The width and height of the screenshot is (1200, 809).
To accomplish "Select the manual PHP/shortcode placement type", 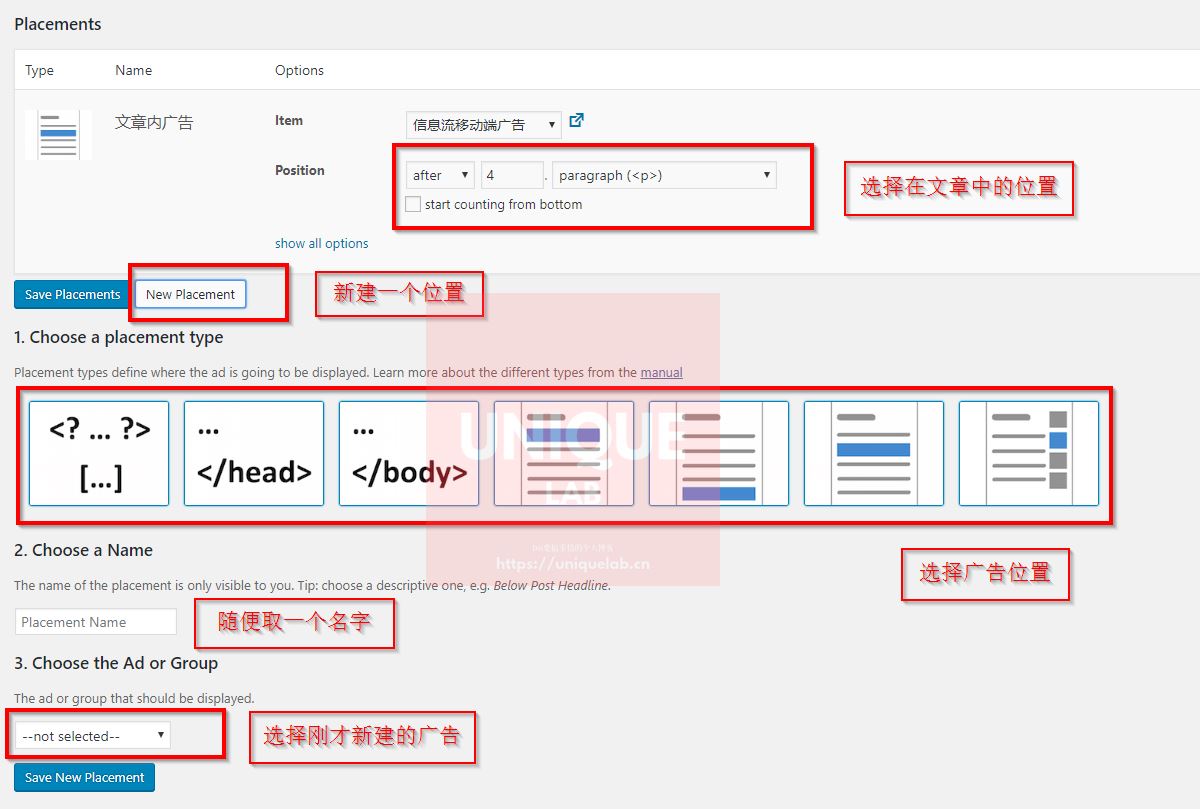I will [x=99, y=453].
